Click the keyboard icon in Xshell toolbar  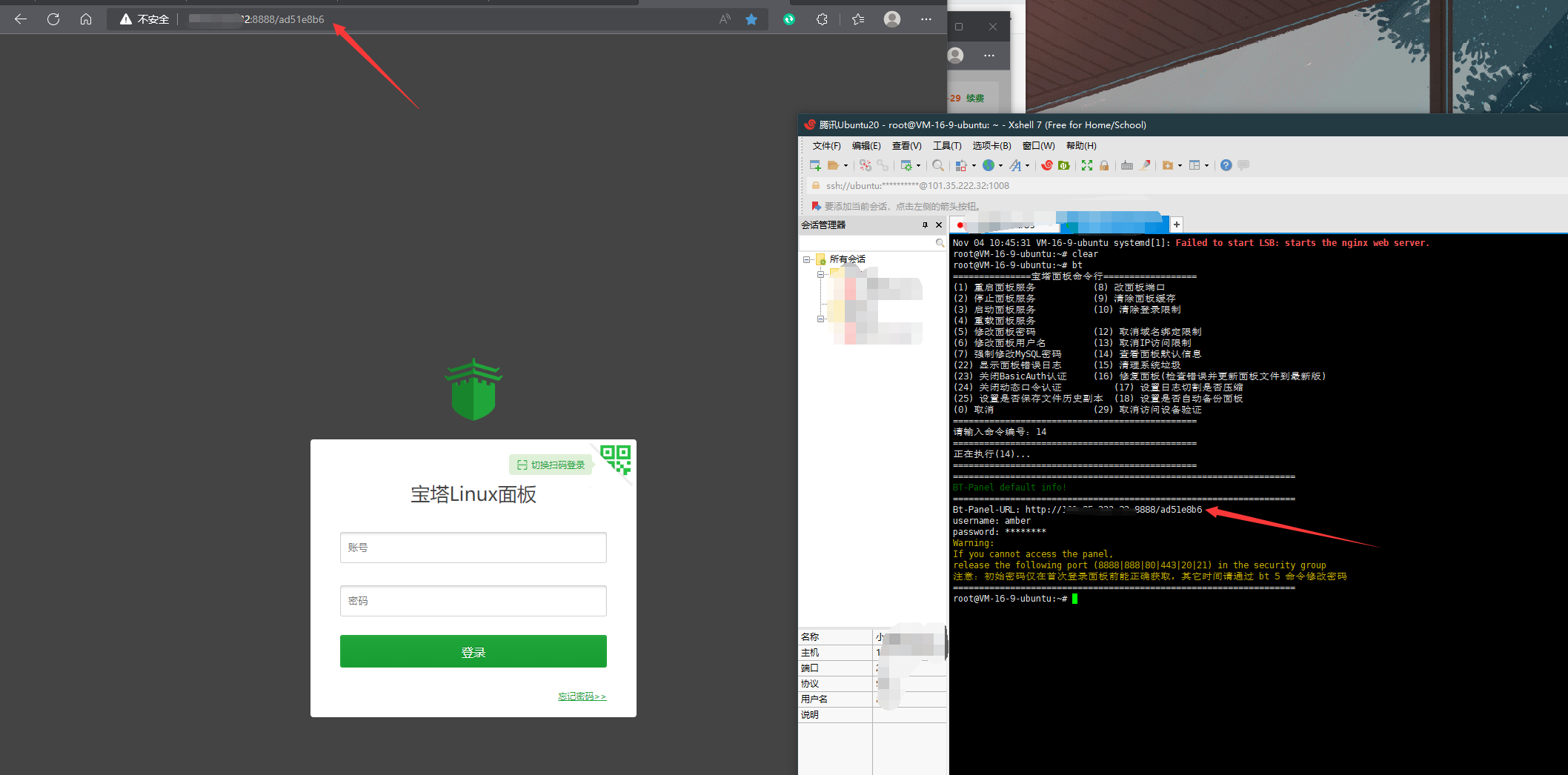1127,165
